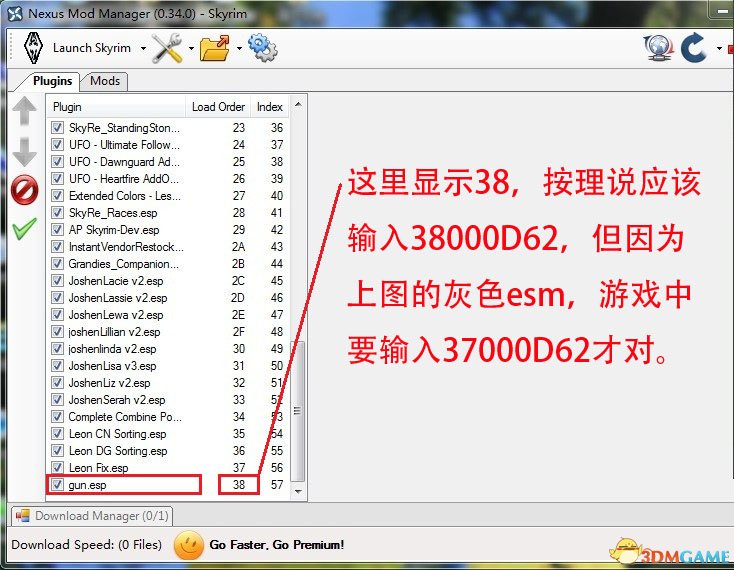Click the plugin list scrollbar thumb

pyautogui.click(x=298, y=411)
